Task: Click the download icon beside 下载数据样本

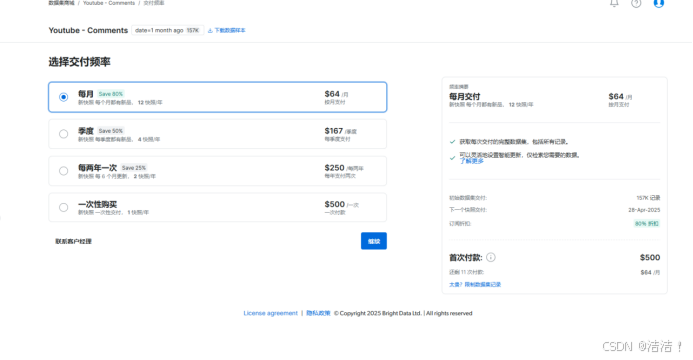Action: click(x=210, y=30)
